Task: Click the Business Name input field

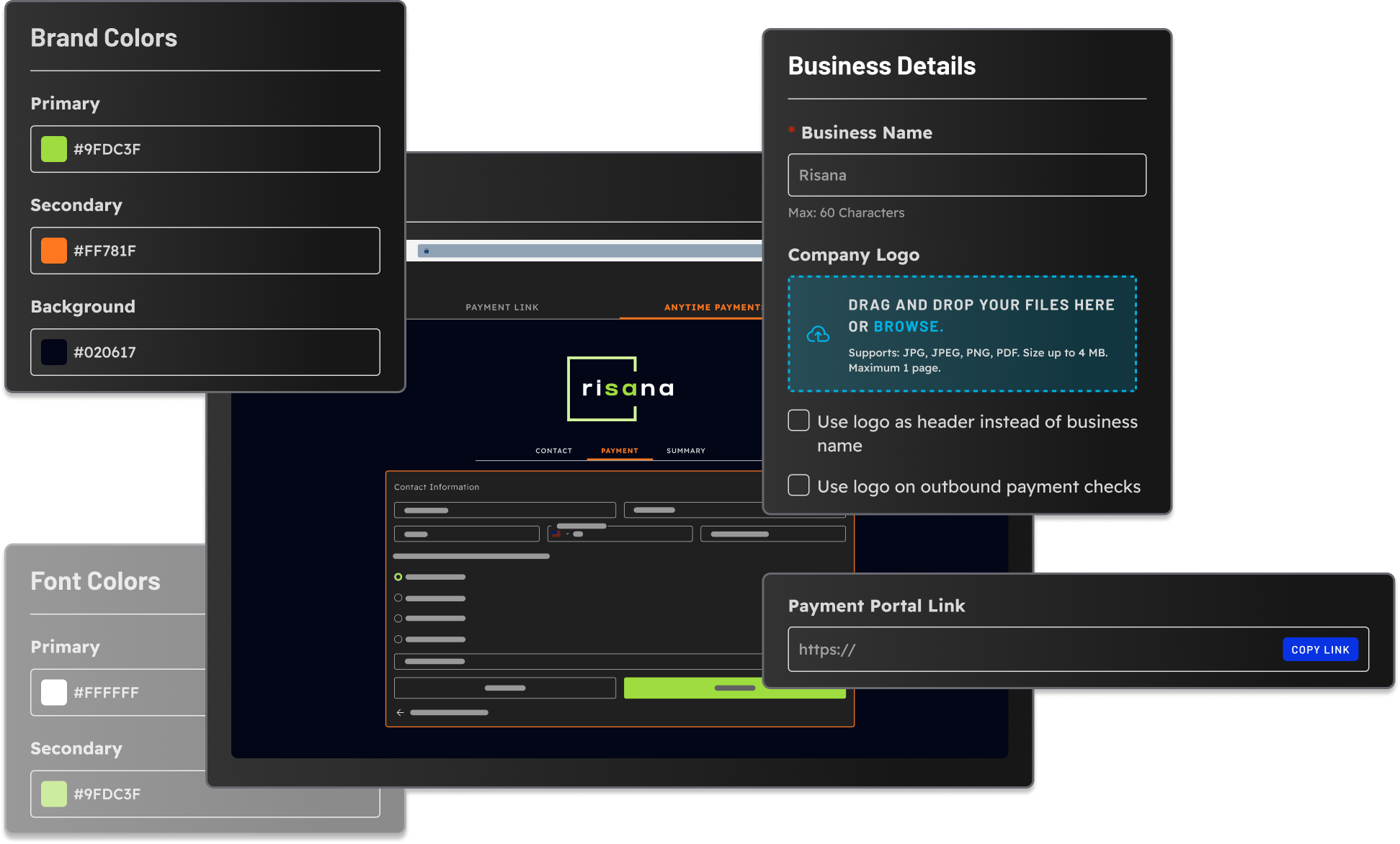Action: click(966, 175)
